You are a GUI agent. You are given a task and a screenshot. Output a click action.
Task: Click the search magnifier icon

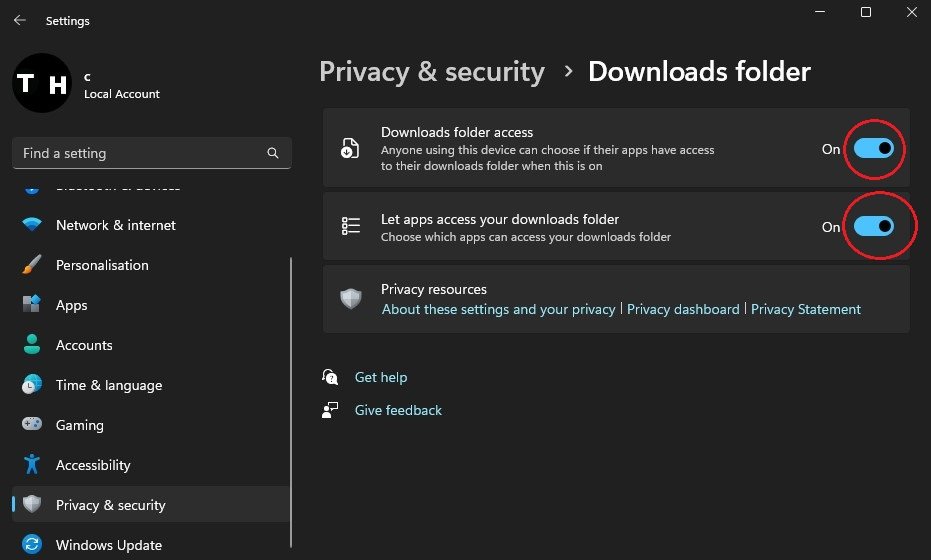coord(273,154)
